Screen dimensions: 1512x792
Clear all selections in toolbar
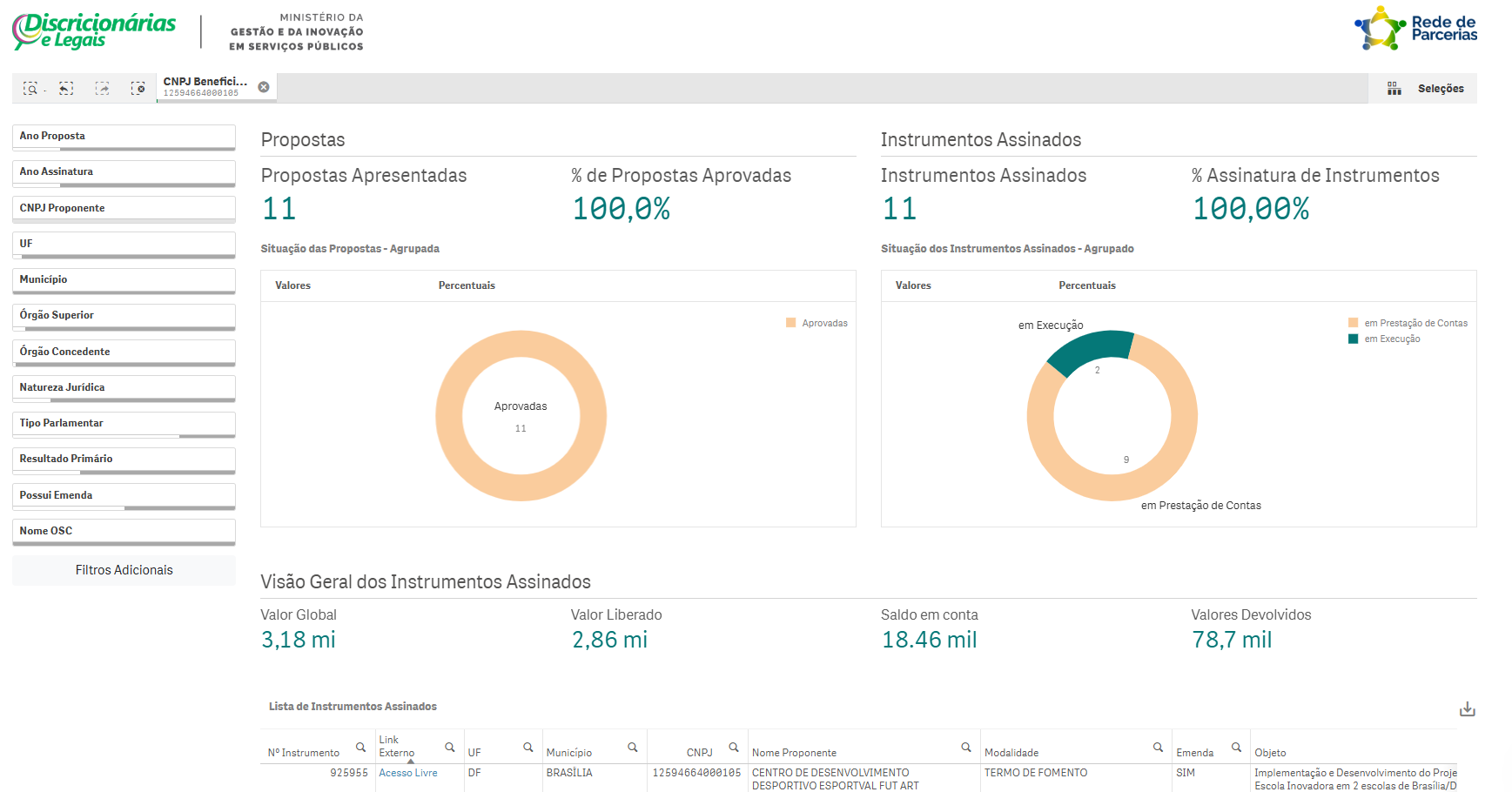tap(138, 88)
